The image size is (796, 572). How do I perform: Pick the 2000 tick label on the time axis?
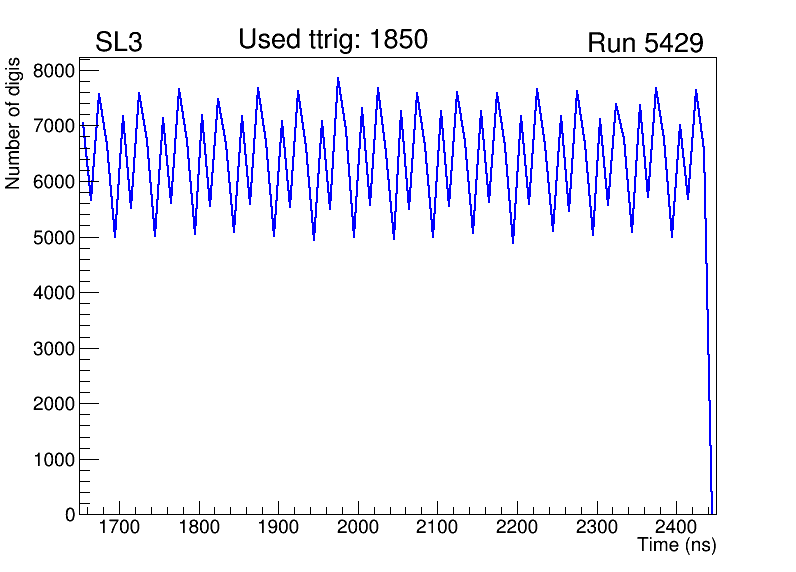tap(358, 527)
